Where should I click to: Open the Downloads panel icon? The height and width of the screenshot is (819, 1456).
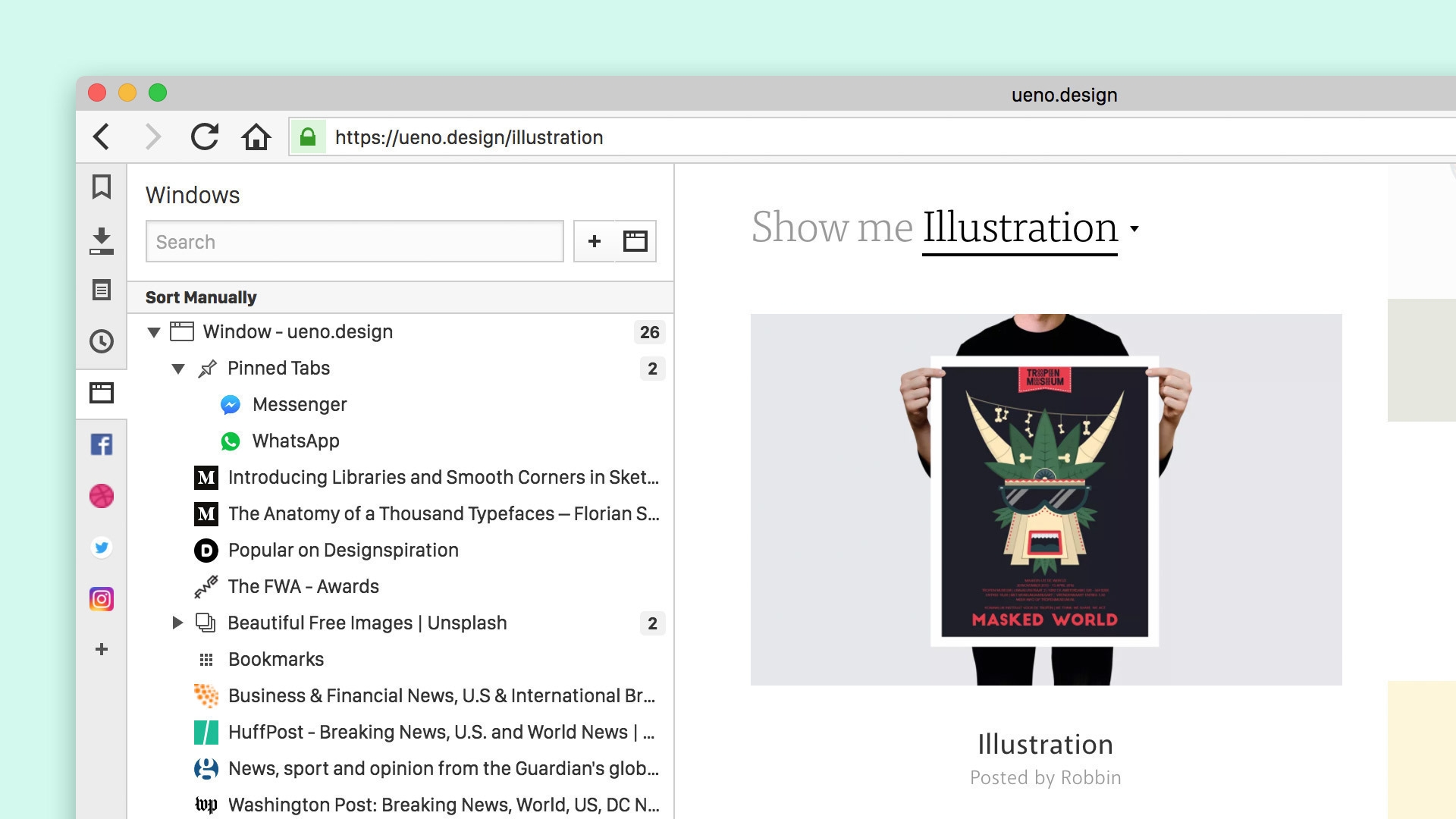pos(102,240)
